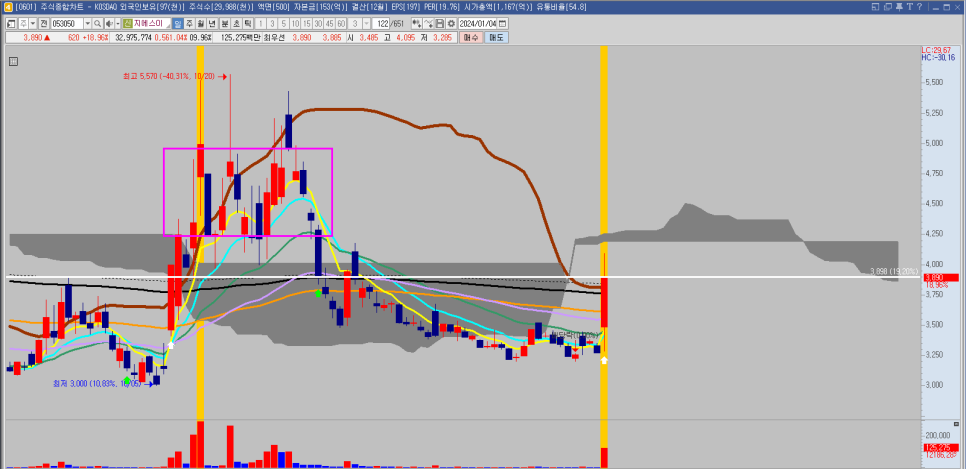Minimize the chart window
The width and height of the screenshot is (966, 469).
tap(935, 7)
